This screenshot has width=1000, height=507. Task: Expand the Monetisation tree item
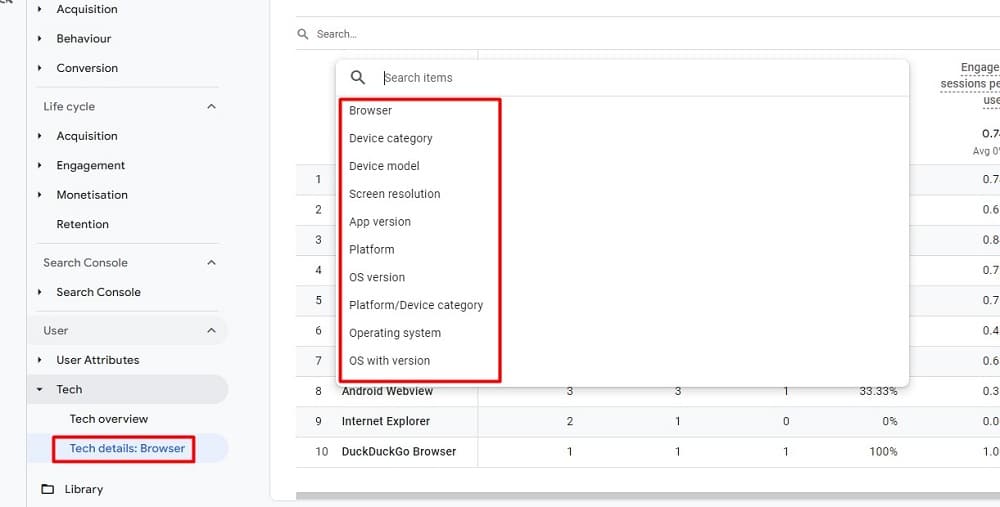point(40,195)
